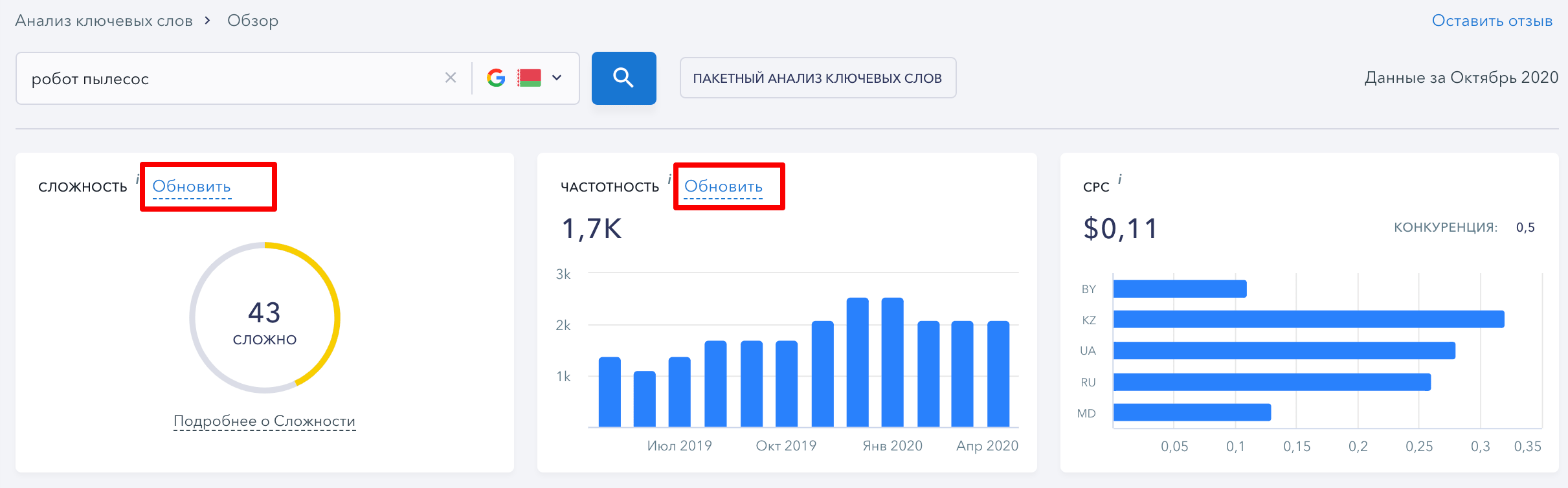The height and width of the screenshot is (488, 1568).
Task: Click the Belarus flag icon
Action: click(x=529, y=78)
